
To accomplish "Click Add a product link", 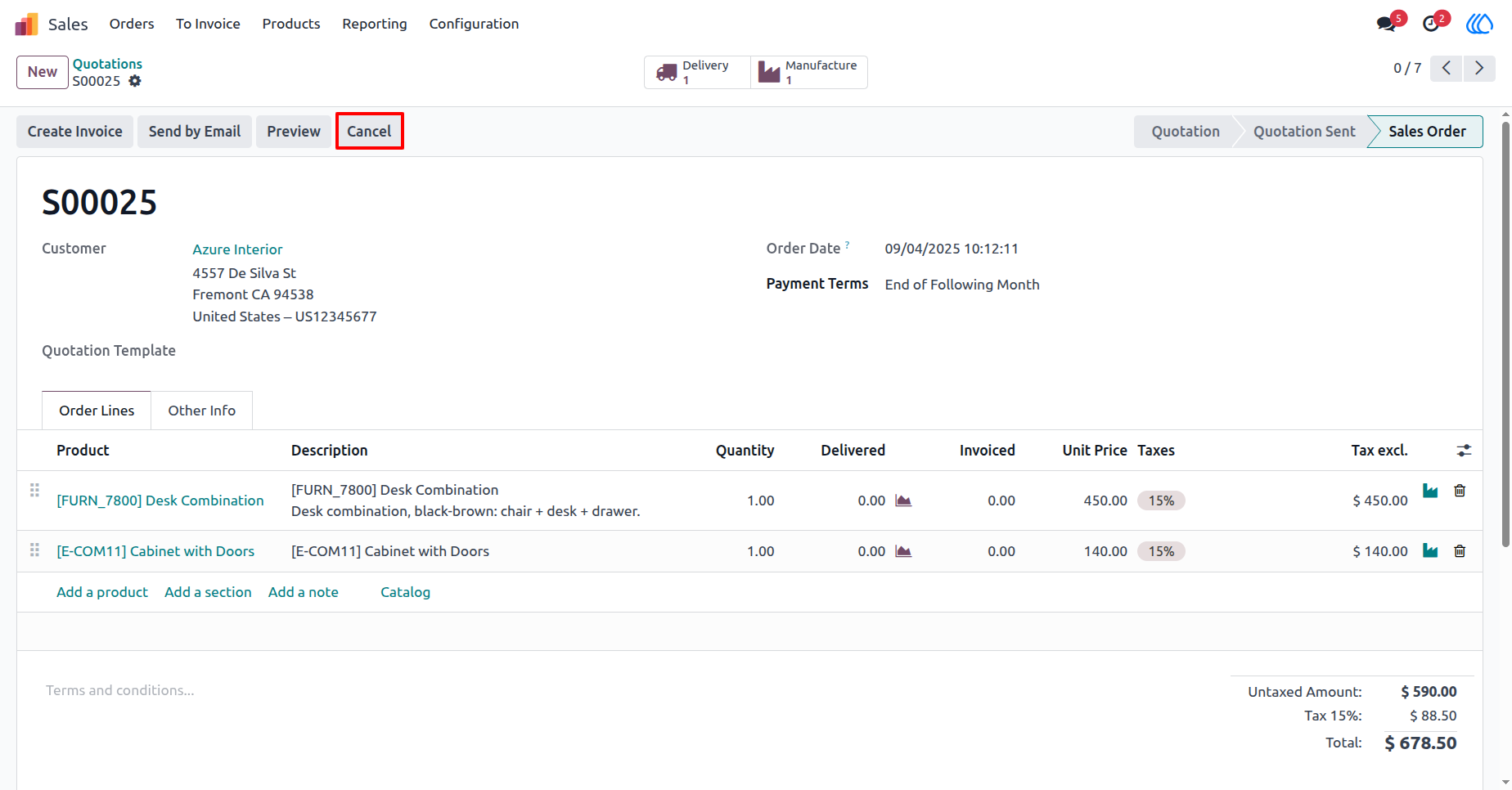I will (x=102, y=592).
